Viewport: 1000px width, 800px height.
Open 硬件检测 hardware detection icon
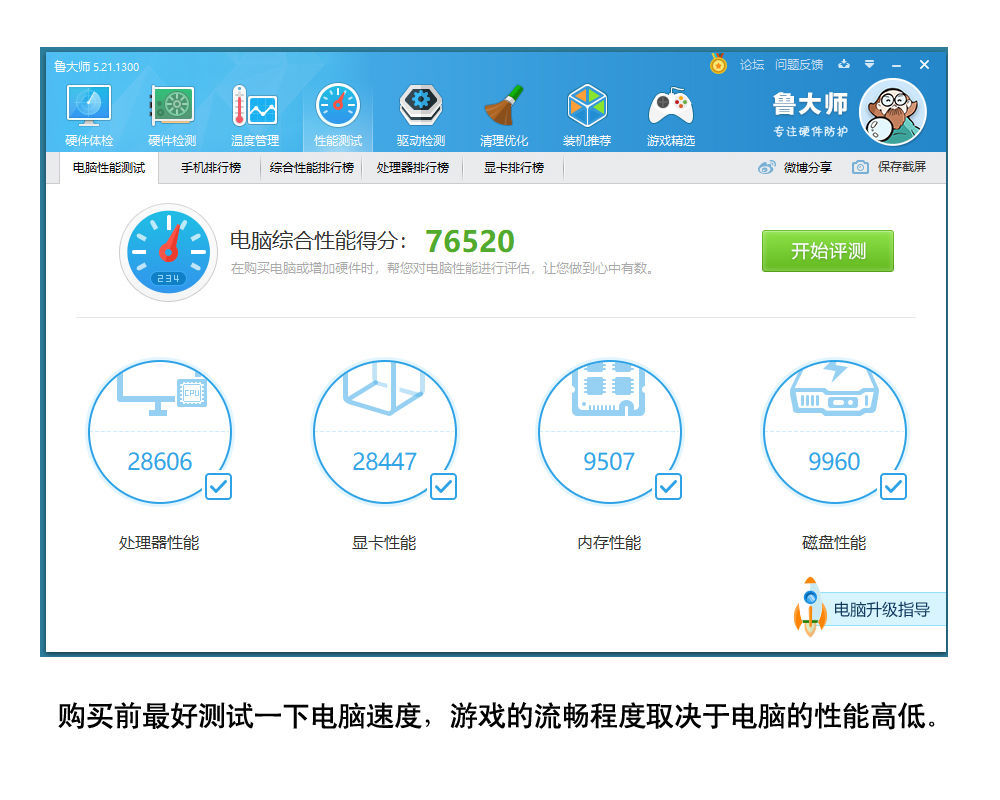point(172,115)
